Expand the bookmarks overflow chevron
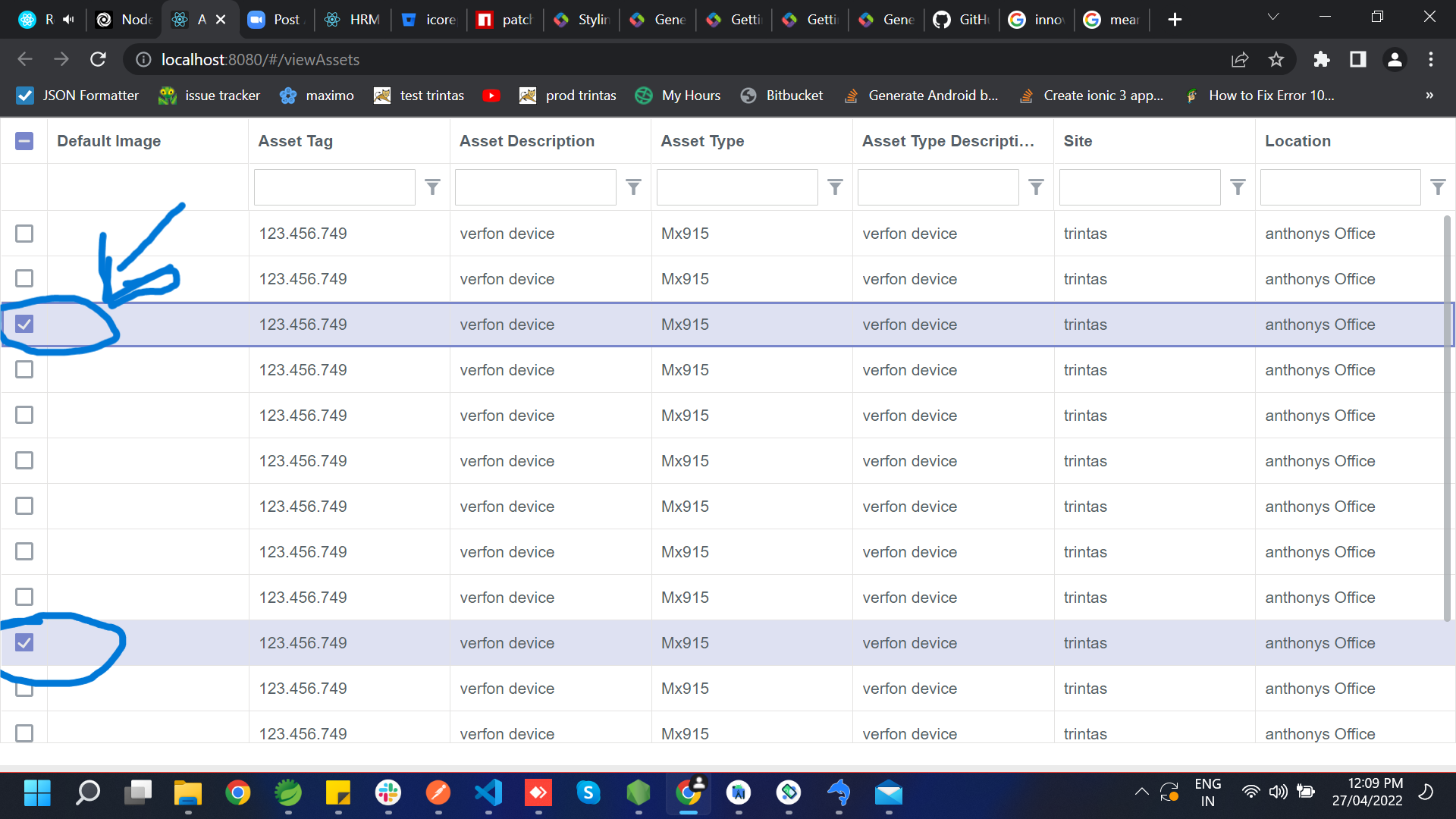The height and width of the screenshot is (819, 1456). click(x=1429, y=96)
